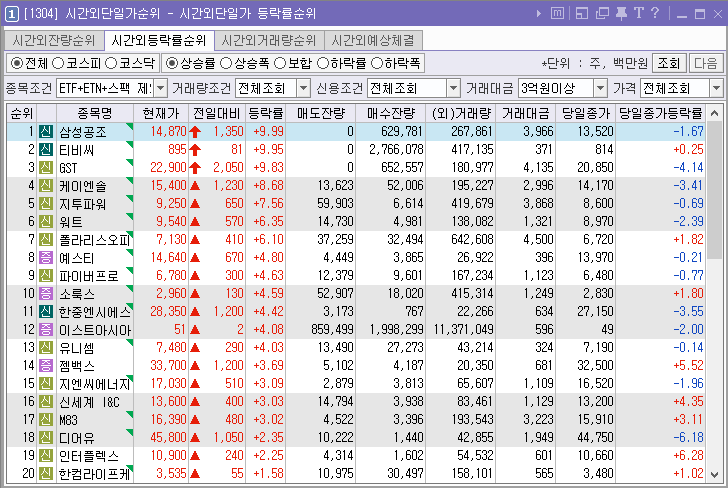Click the 매수잔량 column header
728x488 pixels.
(390, 113)
